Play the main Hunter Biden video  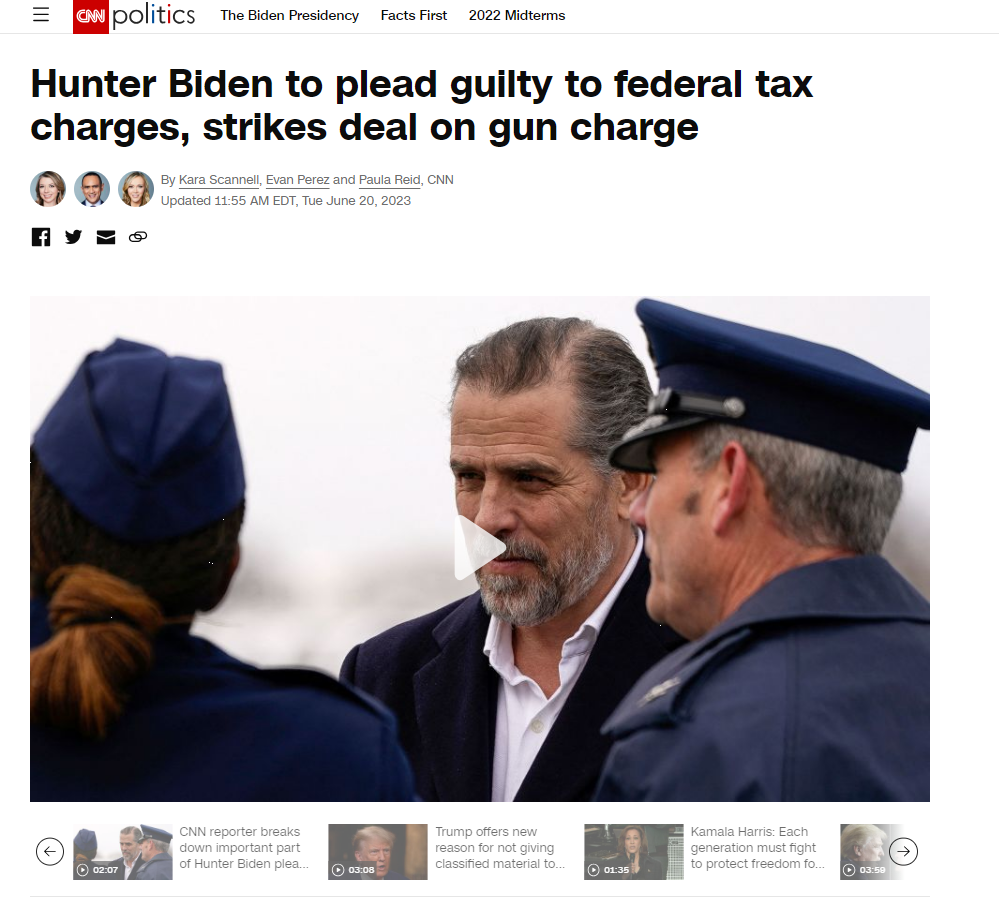480,549
